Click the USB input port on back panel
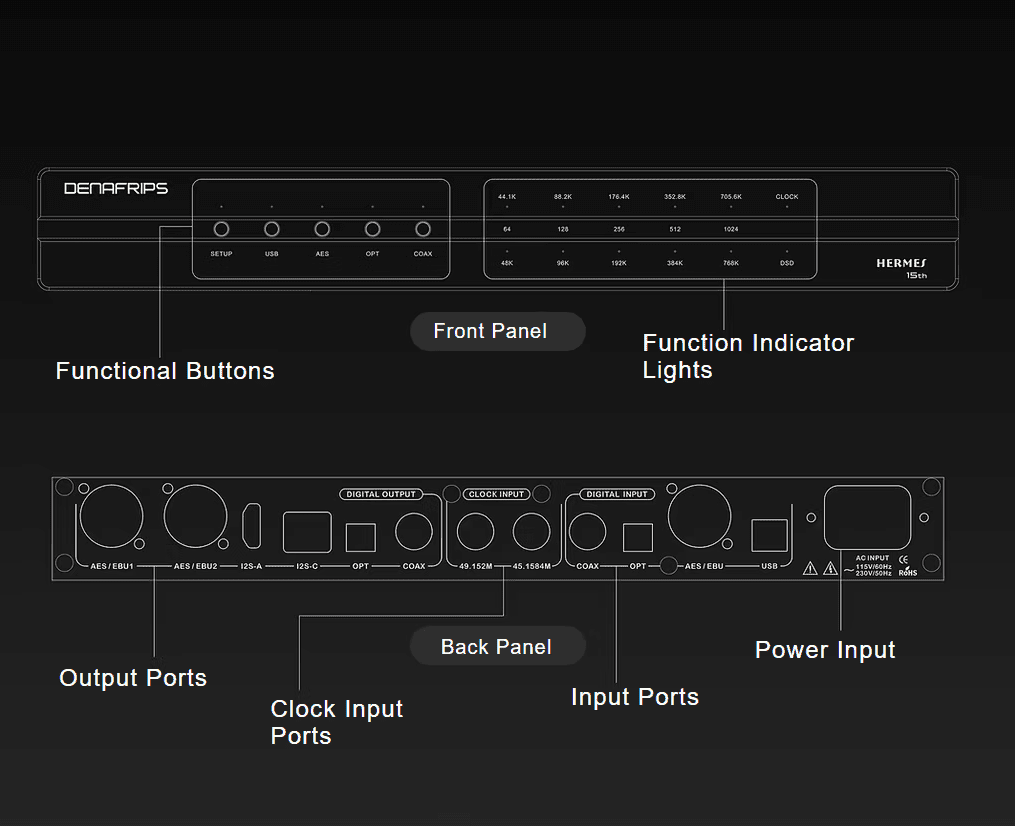Screen dimensions: 1015x826 point(770,535)
